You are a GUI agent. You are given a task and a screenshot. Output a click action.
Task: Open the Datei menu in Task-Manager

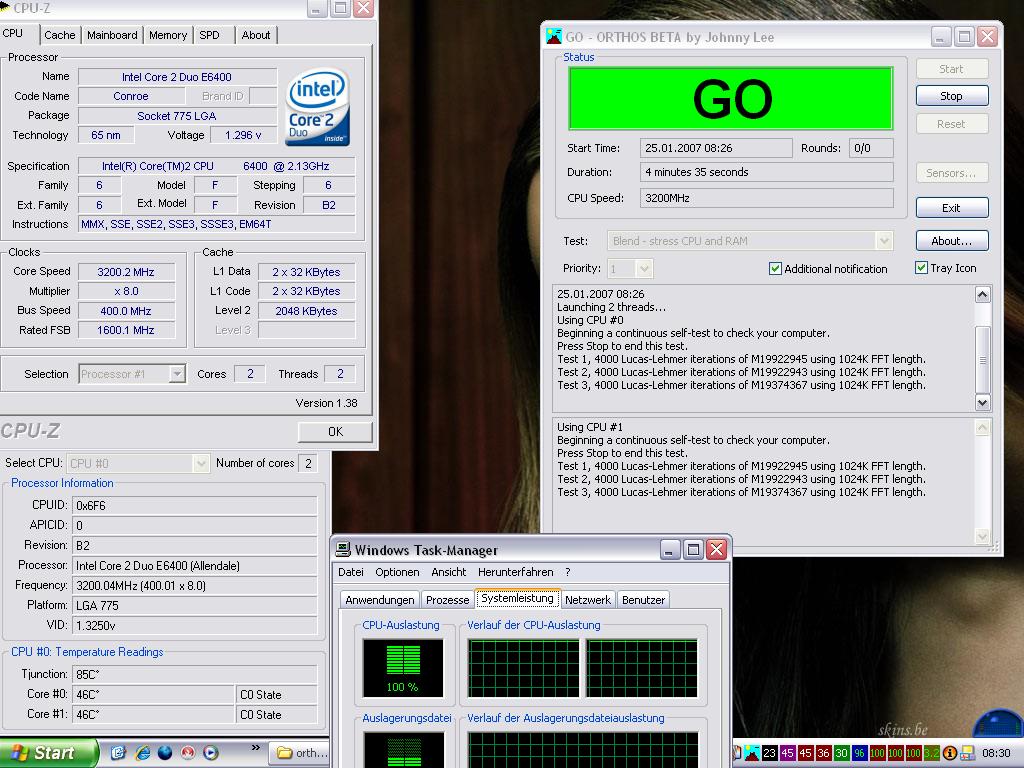pos(351,572)
